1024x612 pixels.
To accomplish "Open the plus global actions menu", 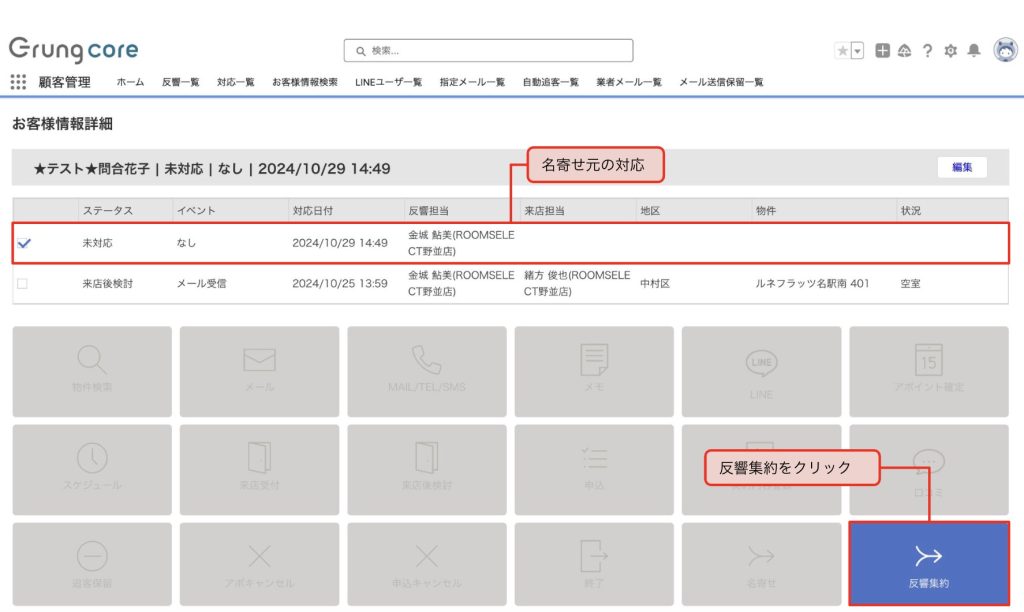I will [882, 51].
